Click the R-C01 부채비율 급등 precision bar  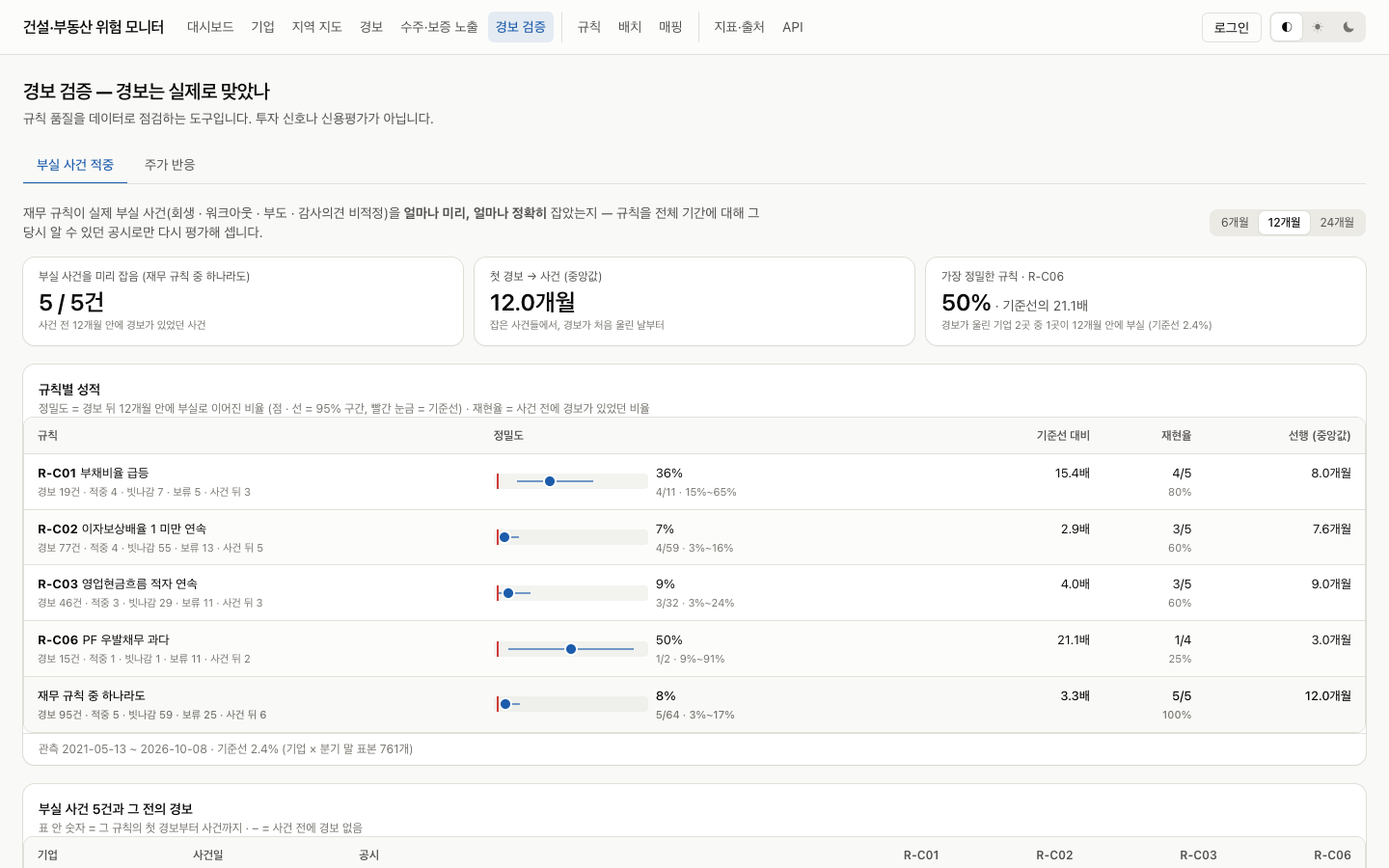coord(571,481)
